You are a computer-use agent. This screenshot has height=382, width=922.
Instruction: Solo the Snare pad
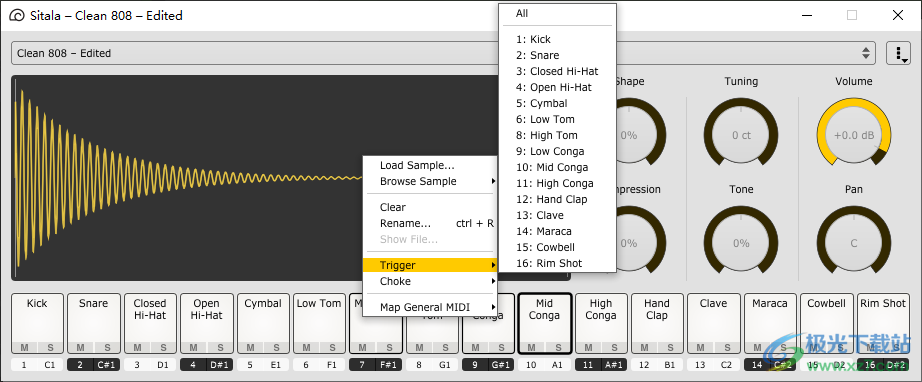106,347
